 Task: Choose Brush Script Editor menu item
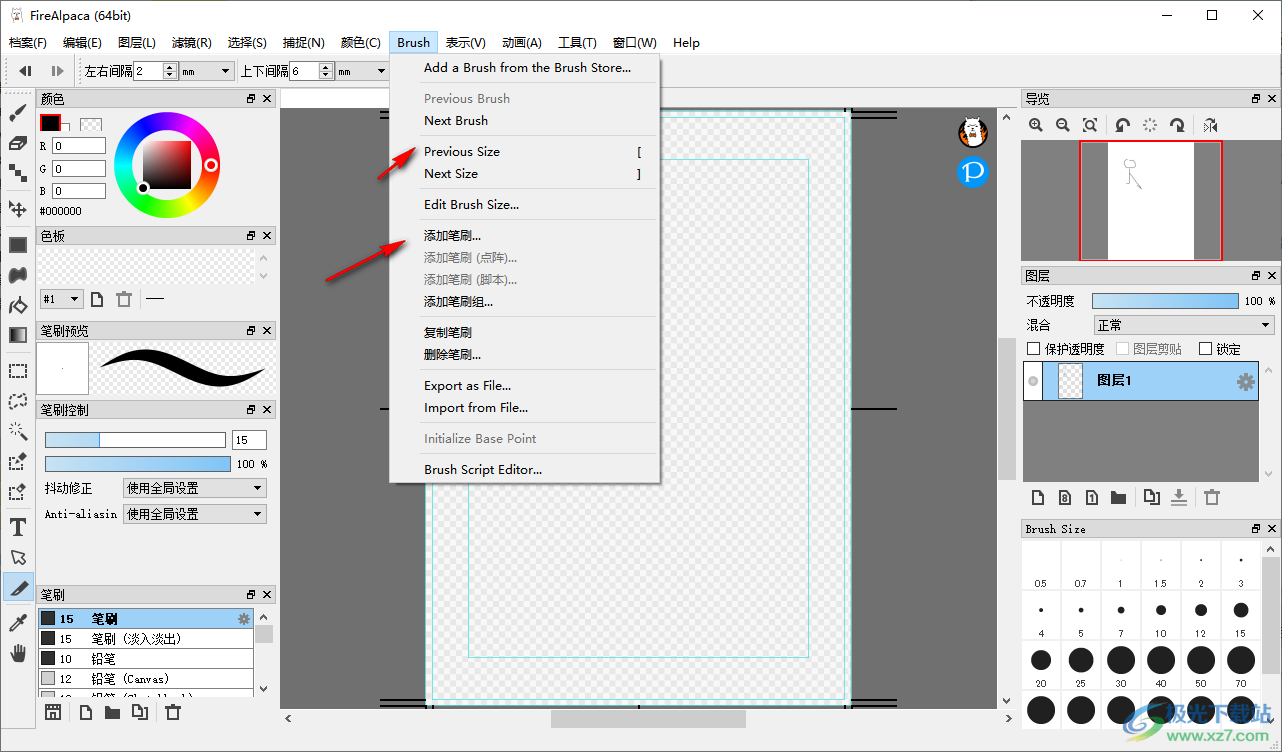coord(483,470)
